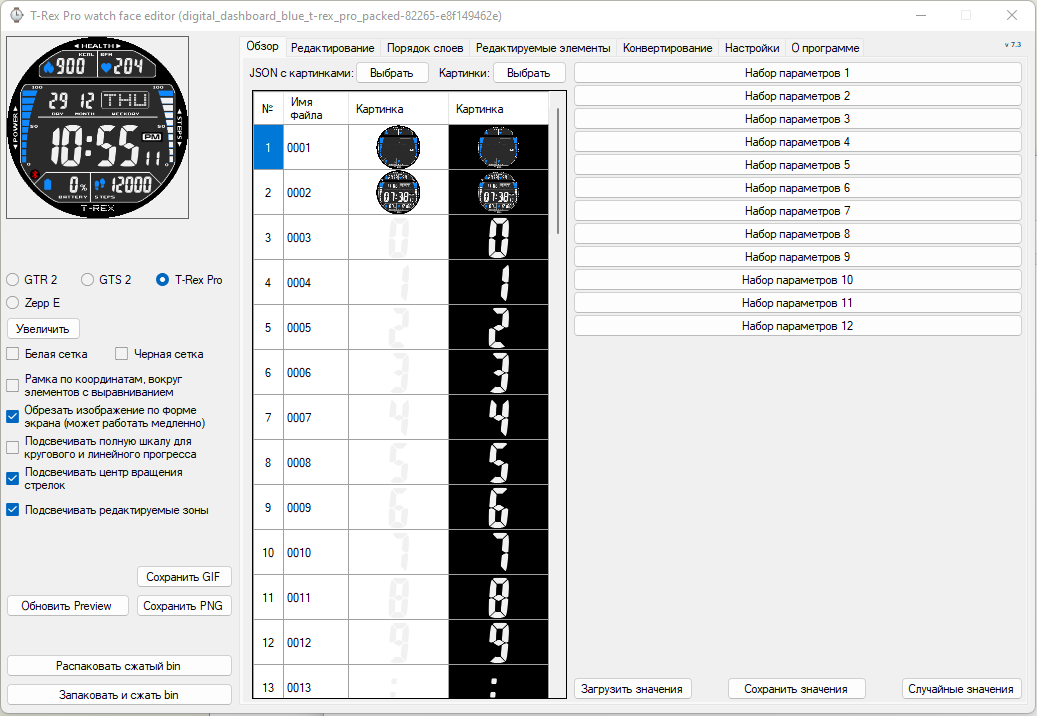Select the digit 0 image on black
This screenshot has width=1037, height=716.
[x=498, y=238]
